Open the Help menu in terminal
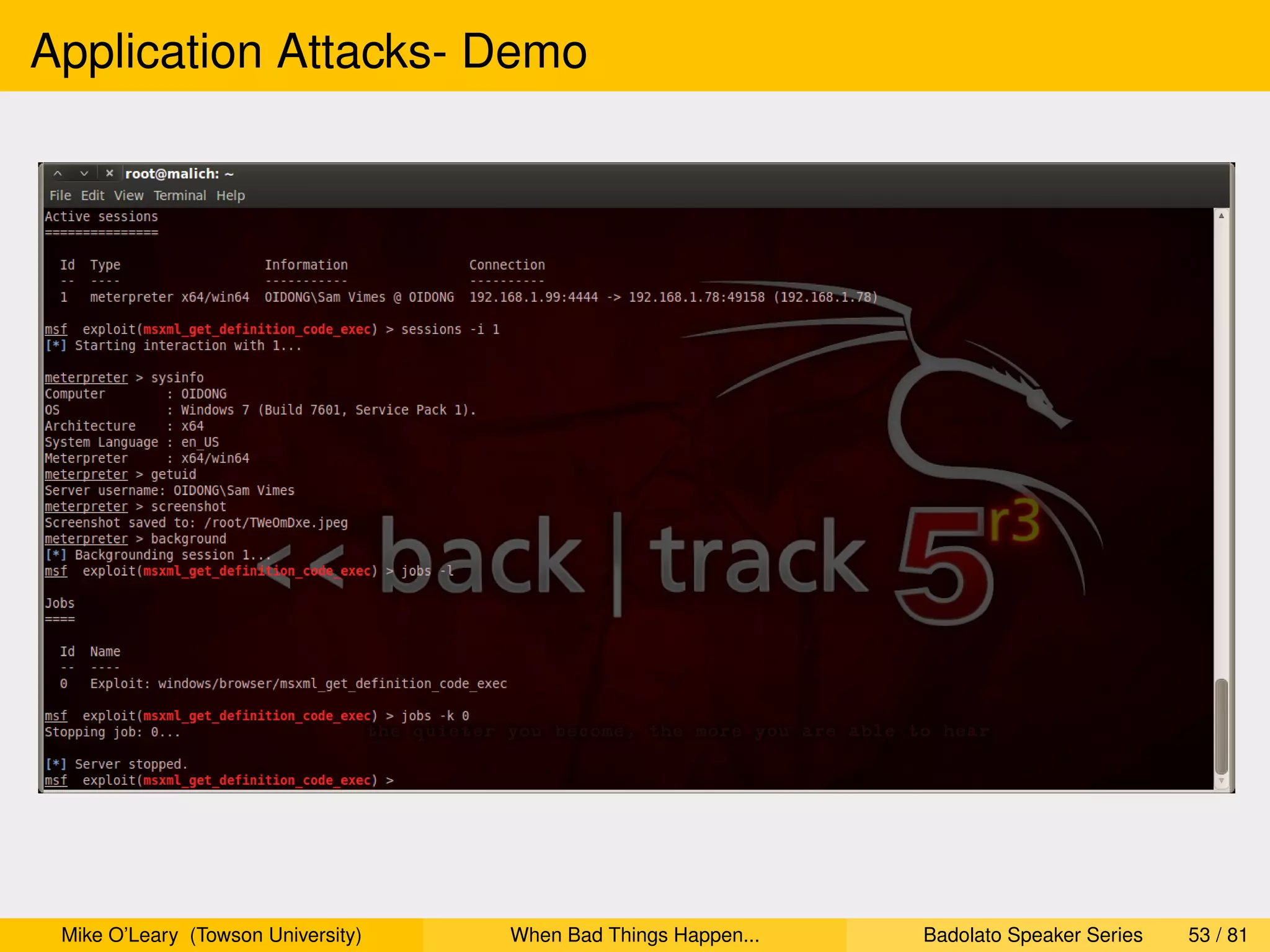 231,196
